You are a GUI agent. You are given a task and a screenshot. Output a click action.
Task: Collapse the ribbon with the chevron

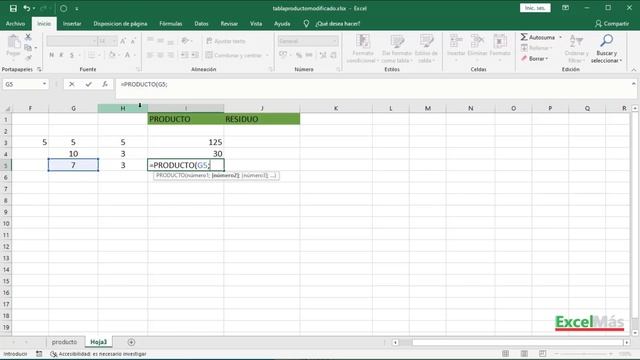click(x=633, y=70)
